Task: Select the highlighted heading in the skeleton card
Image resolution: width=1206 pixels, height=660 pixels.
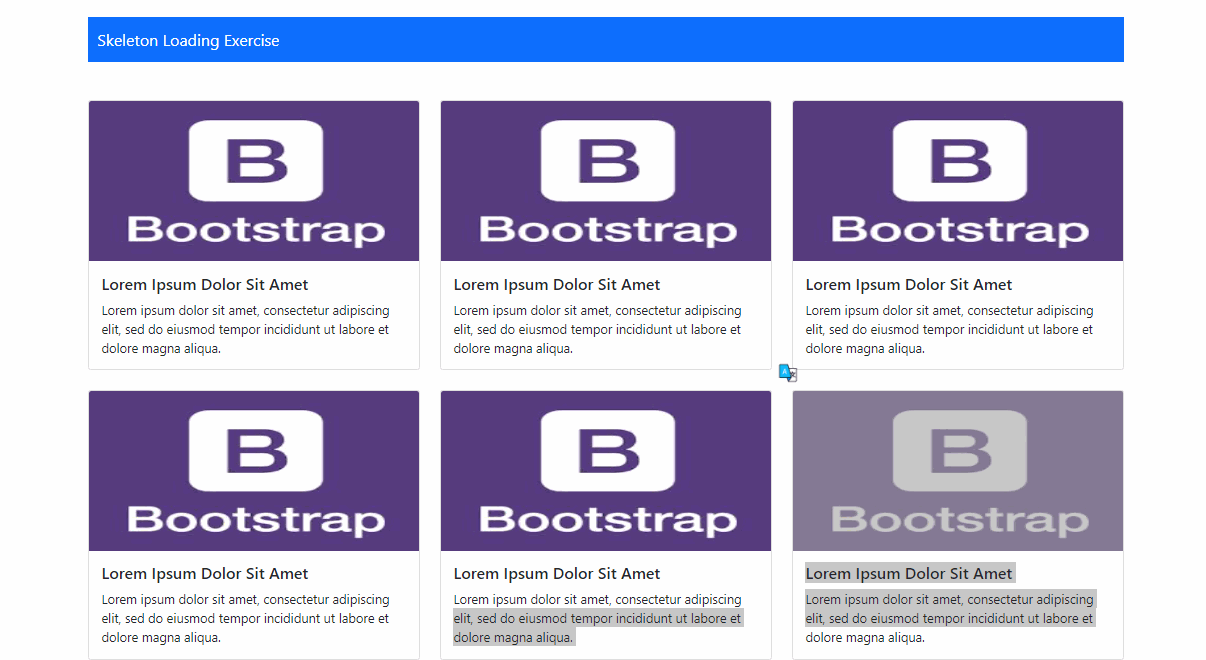Action: pyautogui.click(x=909, y=573)
